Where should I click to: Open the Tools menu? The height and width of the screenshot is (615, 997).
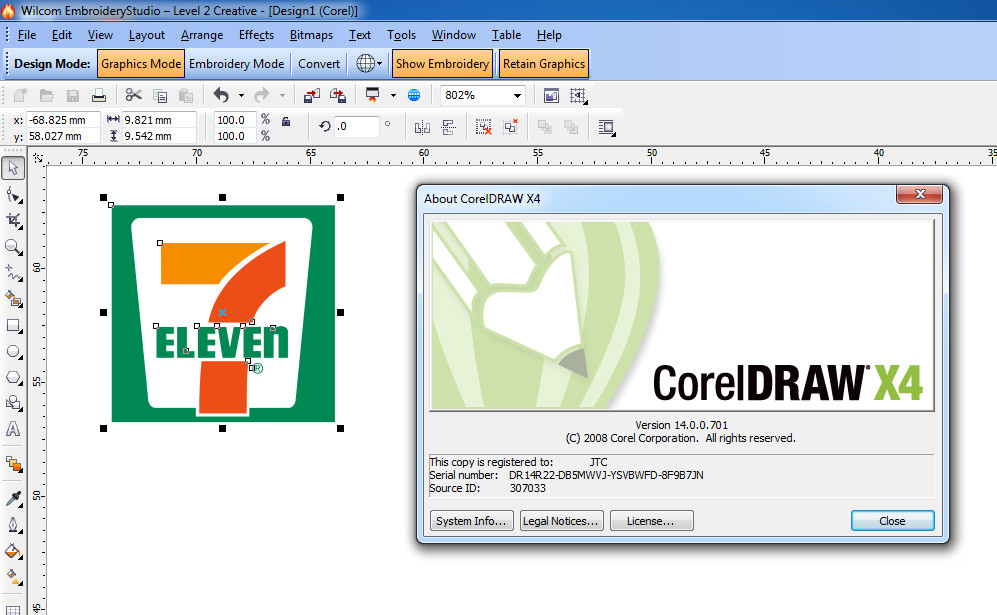coord(401,35)
